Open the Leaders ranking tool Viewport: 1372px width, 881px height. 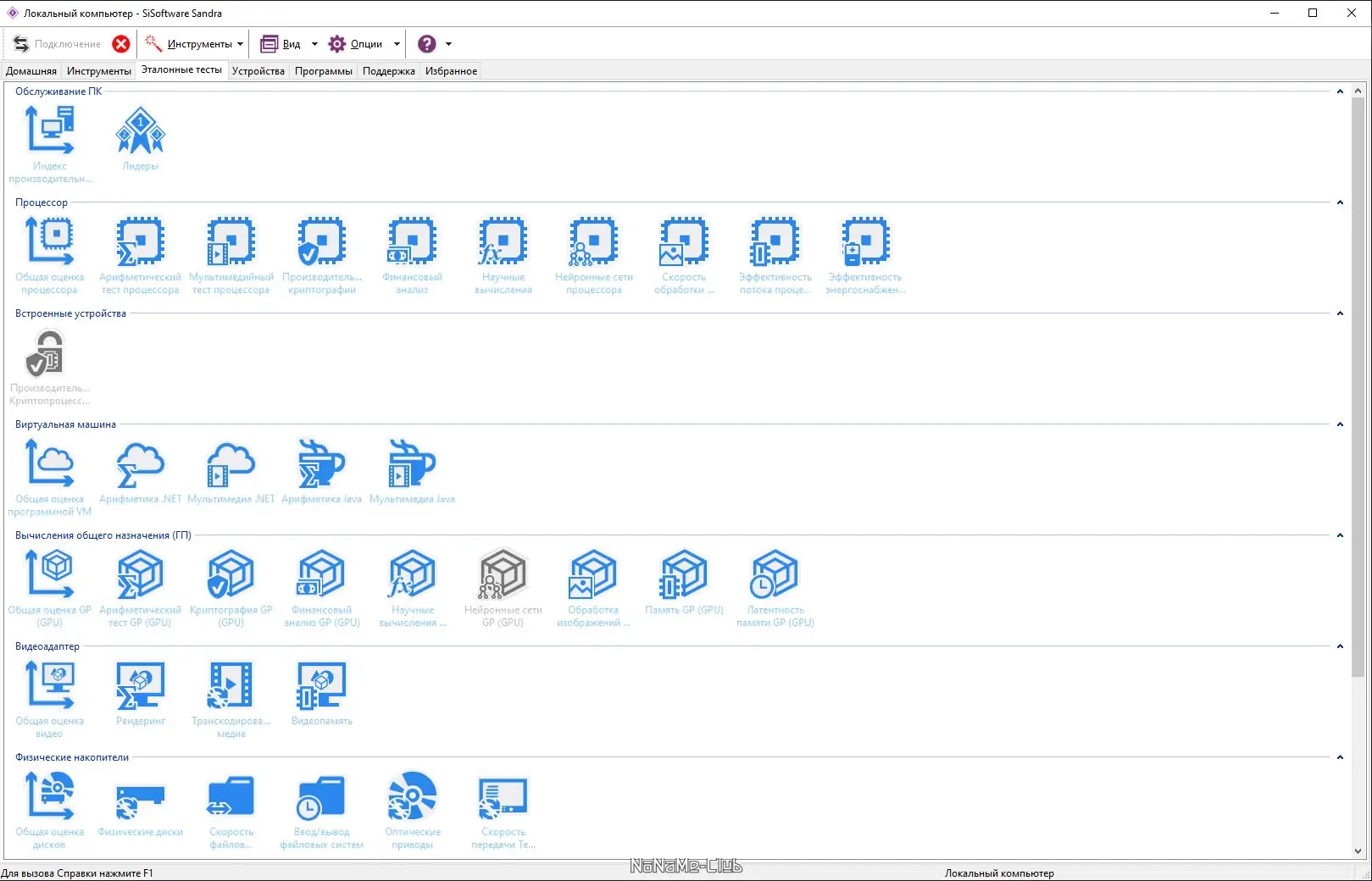point(140,129)
